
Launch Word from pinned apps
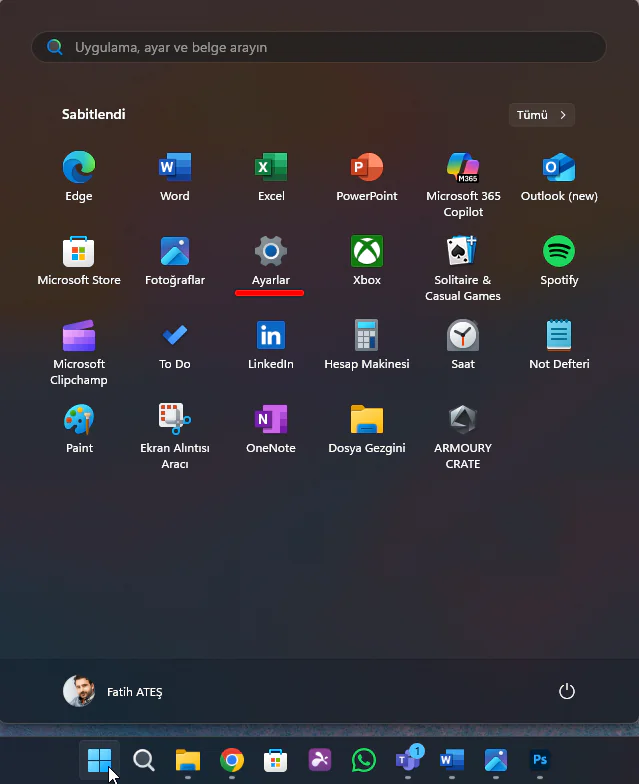[x=174, y=178]
